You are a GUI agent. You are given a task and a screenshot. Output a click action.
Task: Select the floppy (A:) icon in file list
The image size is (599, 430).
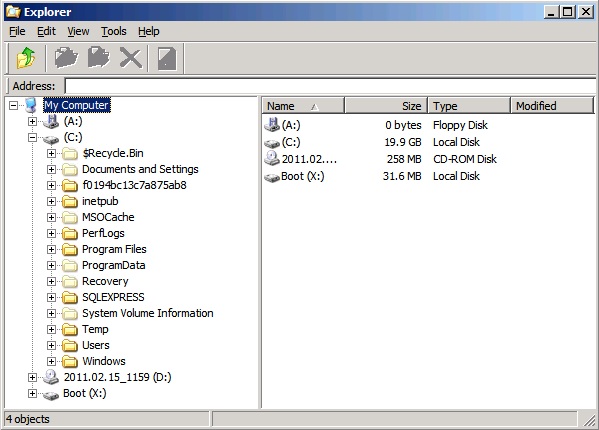coord(272,124)
